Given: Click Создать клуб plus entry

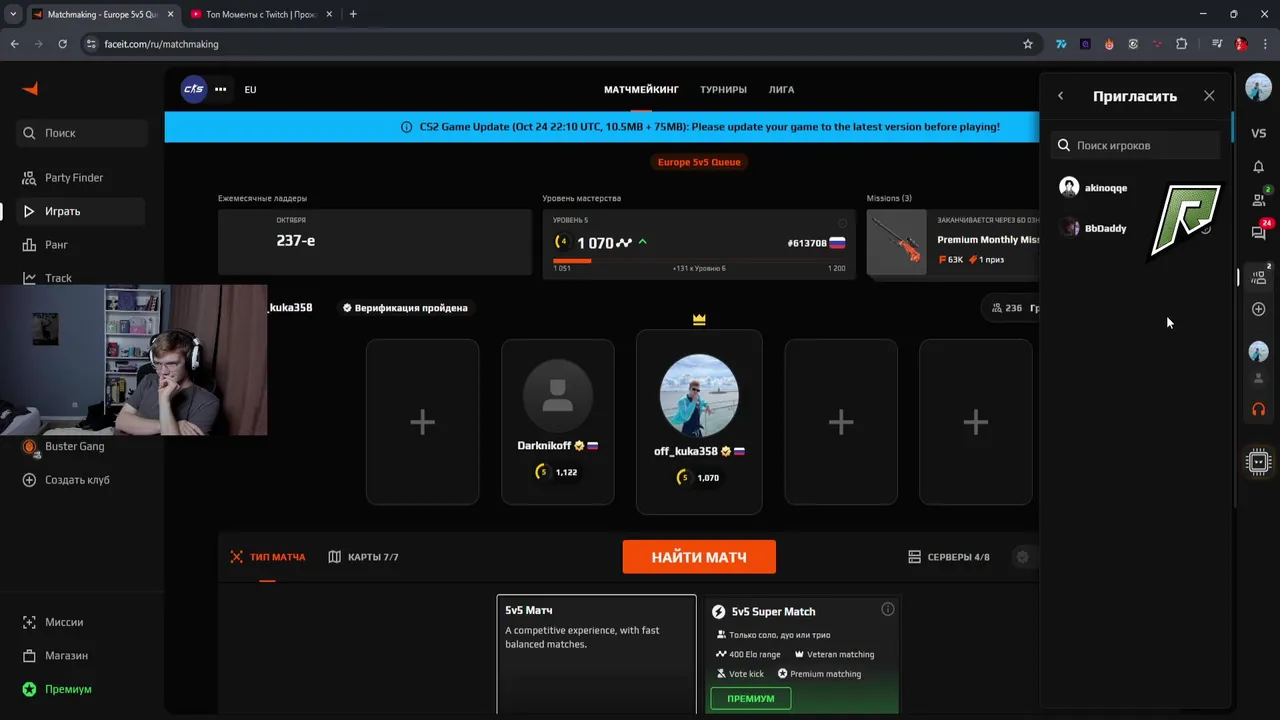Looking at the screenshot, I should [67, 480].
